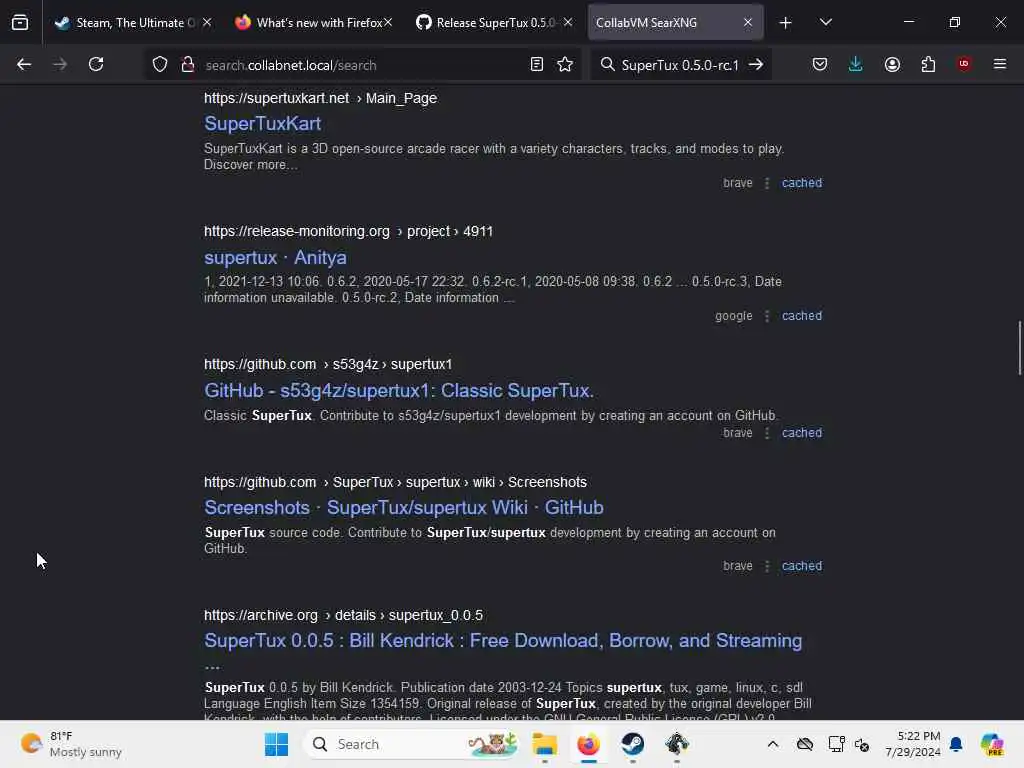Go back using the back arrow
The image size is (1024, 768).
(x=24, y=64)
